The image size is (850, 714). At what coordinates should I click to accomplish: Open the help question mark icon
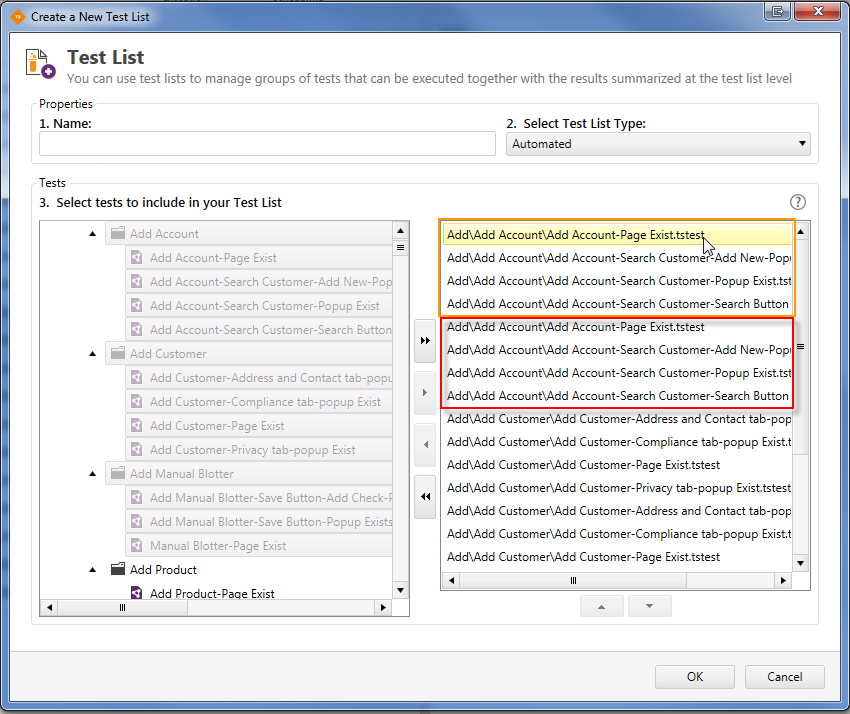798,202
